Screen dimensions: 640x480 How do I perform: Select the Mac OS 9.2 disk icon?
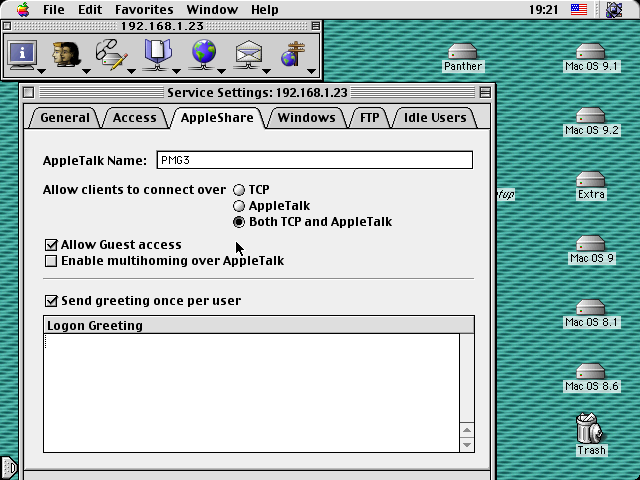point(591,116)
